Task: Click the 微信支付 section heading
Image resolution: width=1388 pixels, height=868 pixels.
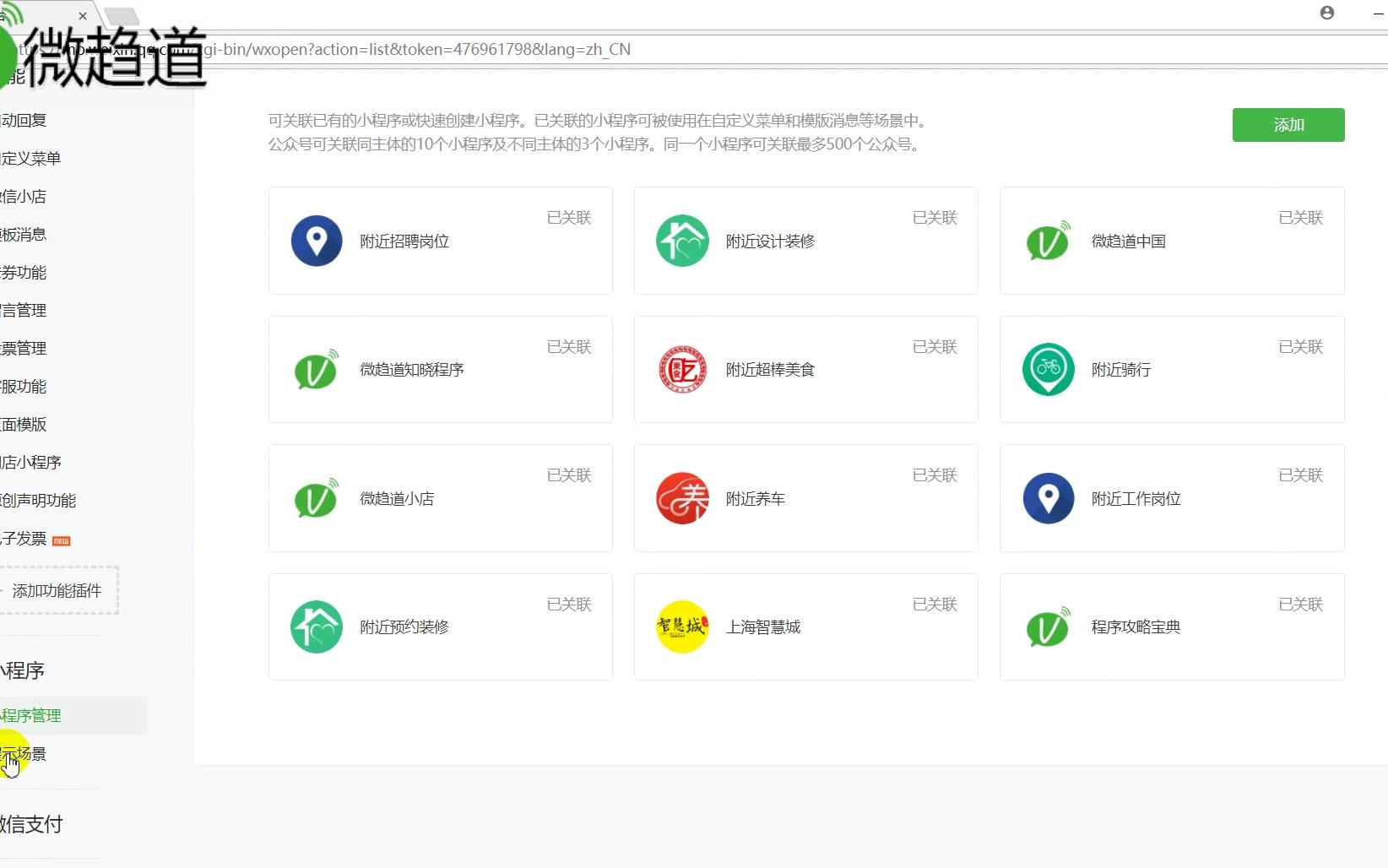Action: tap(31, 824)
